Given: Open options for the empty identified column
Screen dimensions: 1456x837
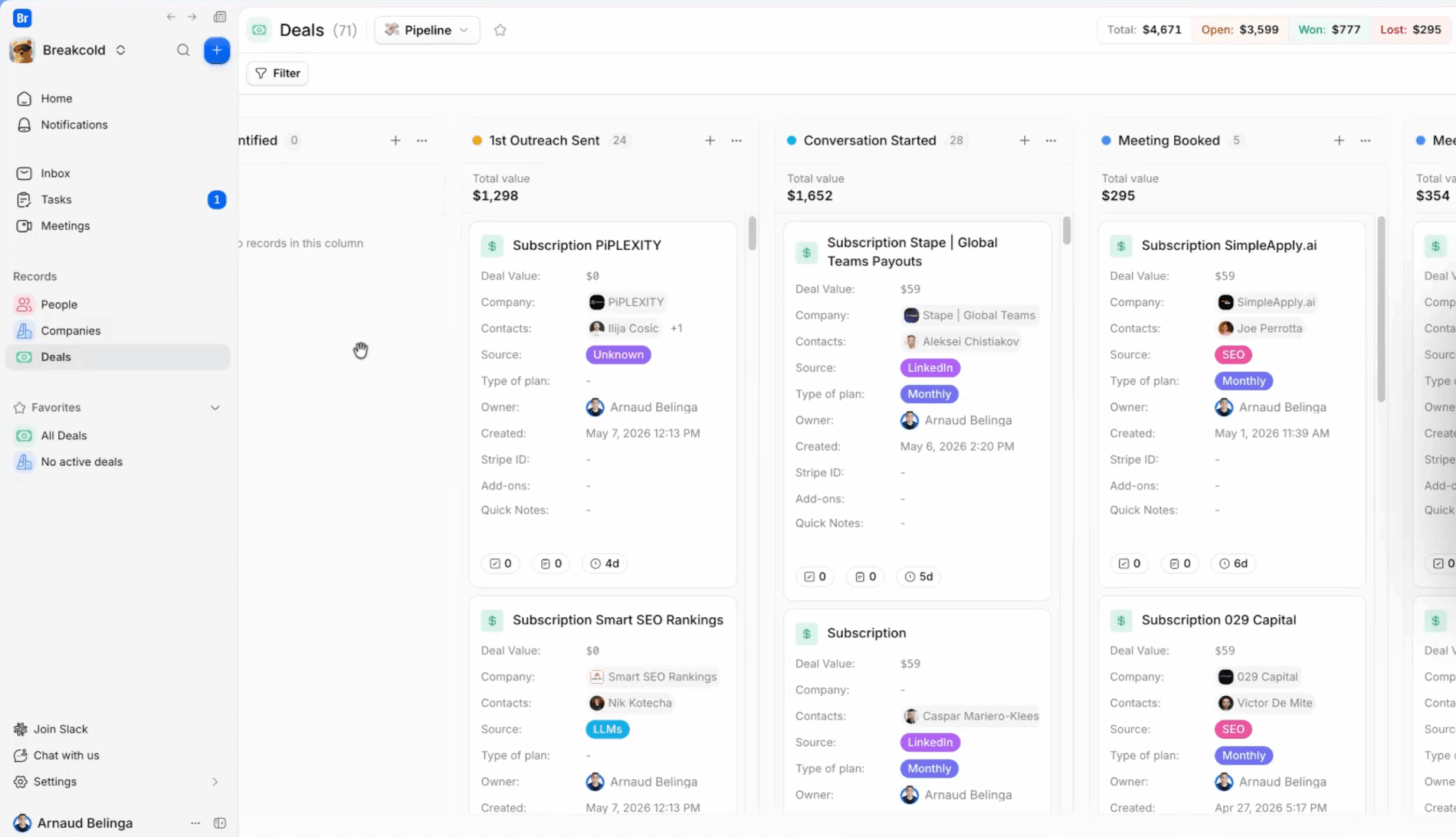Looking at the screenshot, I should click(x=422, y=140).
